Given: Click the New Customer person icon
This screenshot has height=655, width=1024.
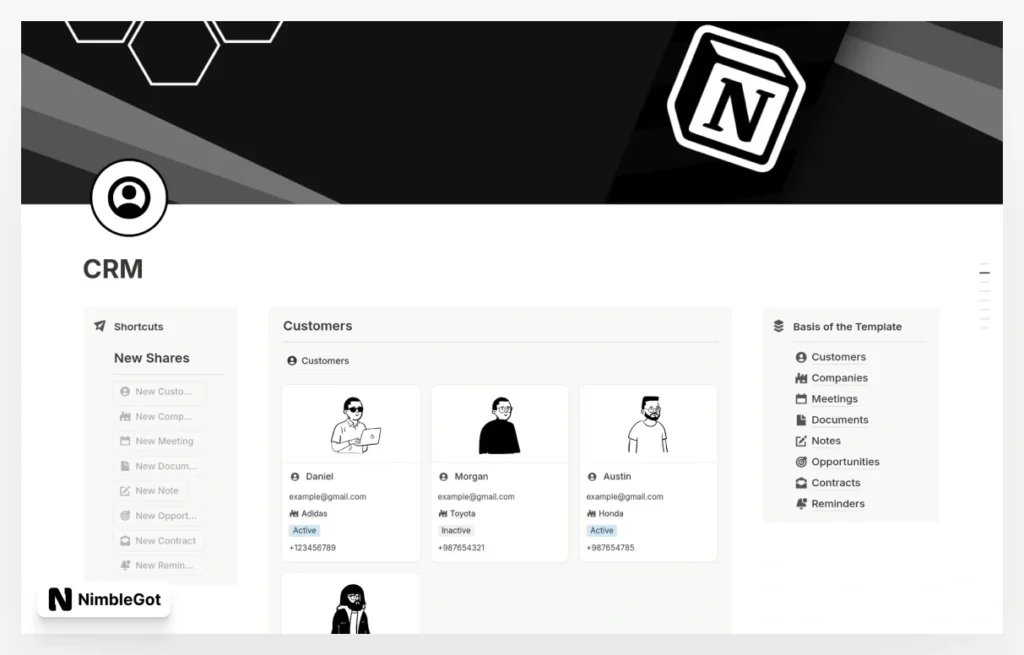Looking at the screenshot, I should [x=125, y=392].
